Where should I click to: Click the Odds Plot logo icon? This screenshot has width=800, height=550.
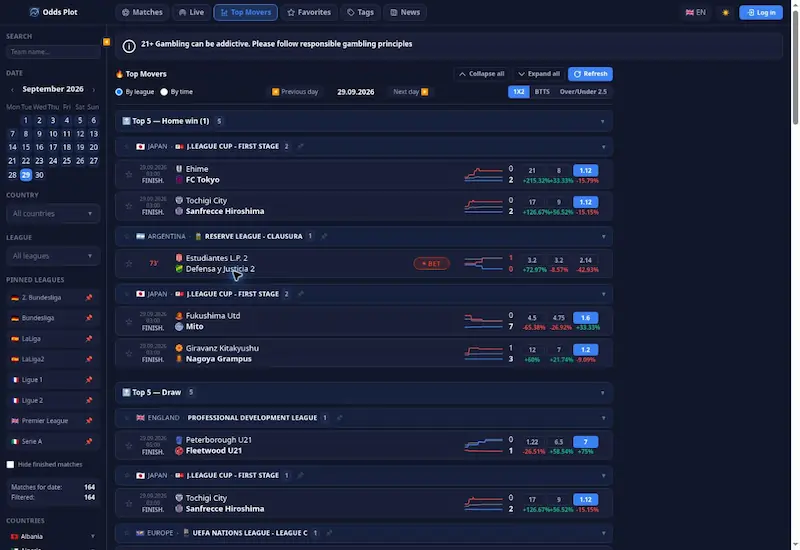click(34, 12)
